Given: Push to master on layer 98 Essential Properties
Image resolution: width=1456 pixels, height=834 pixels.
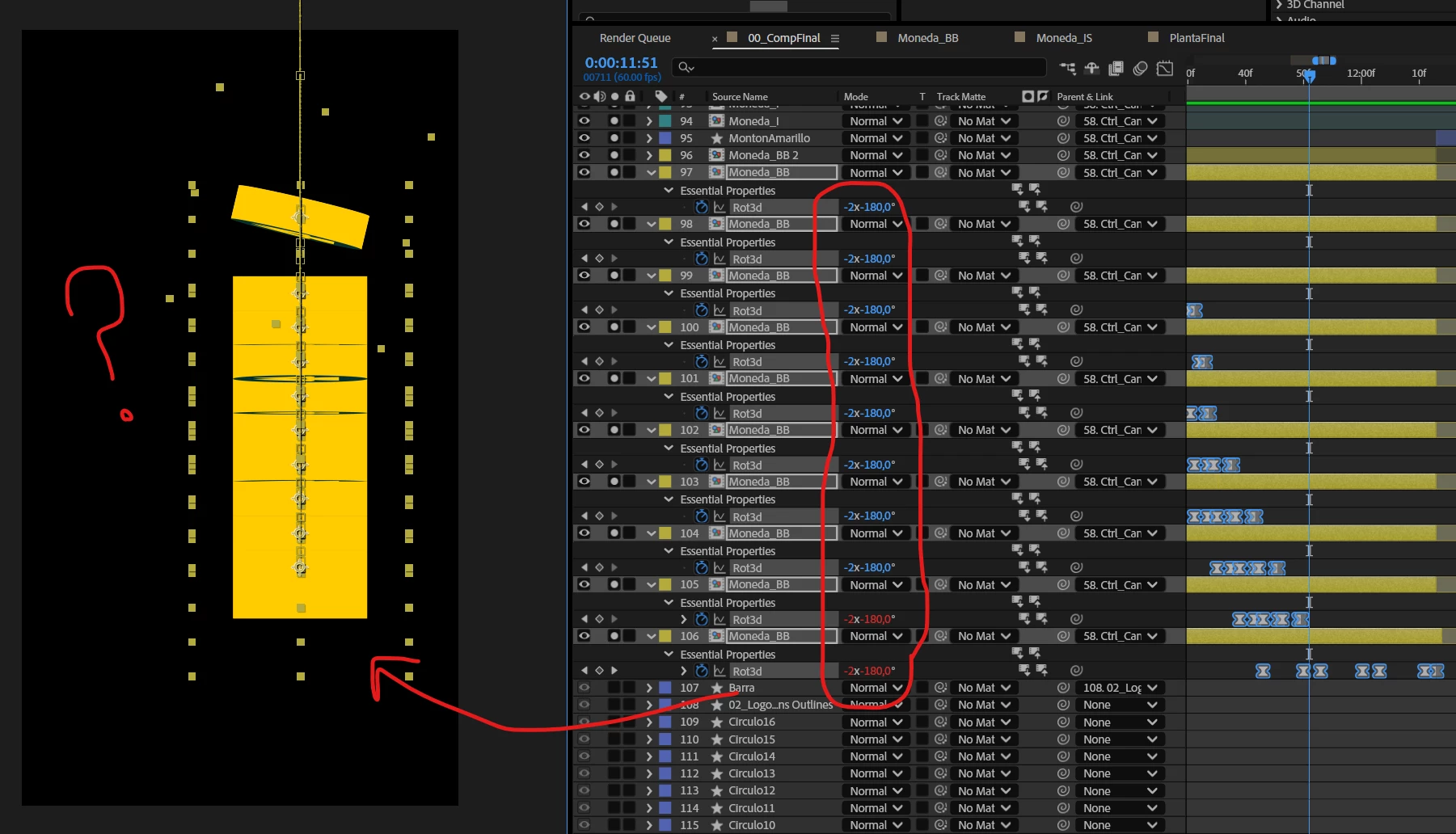Looking at the screenshot, I should point(1035,242).
